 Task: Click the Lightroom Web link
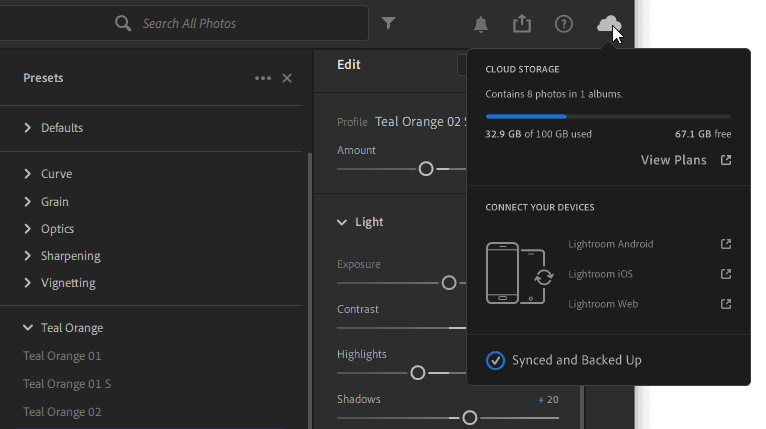[603, 304]
